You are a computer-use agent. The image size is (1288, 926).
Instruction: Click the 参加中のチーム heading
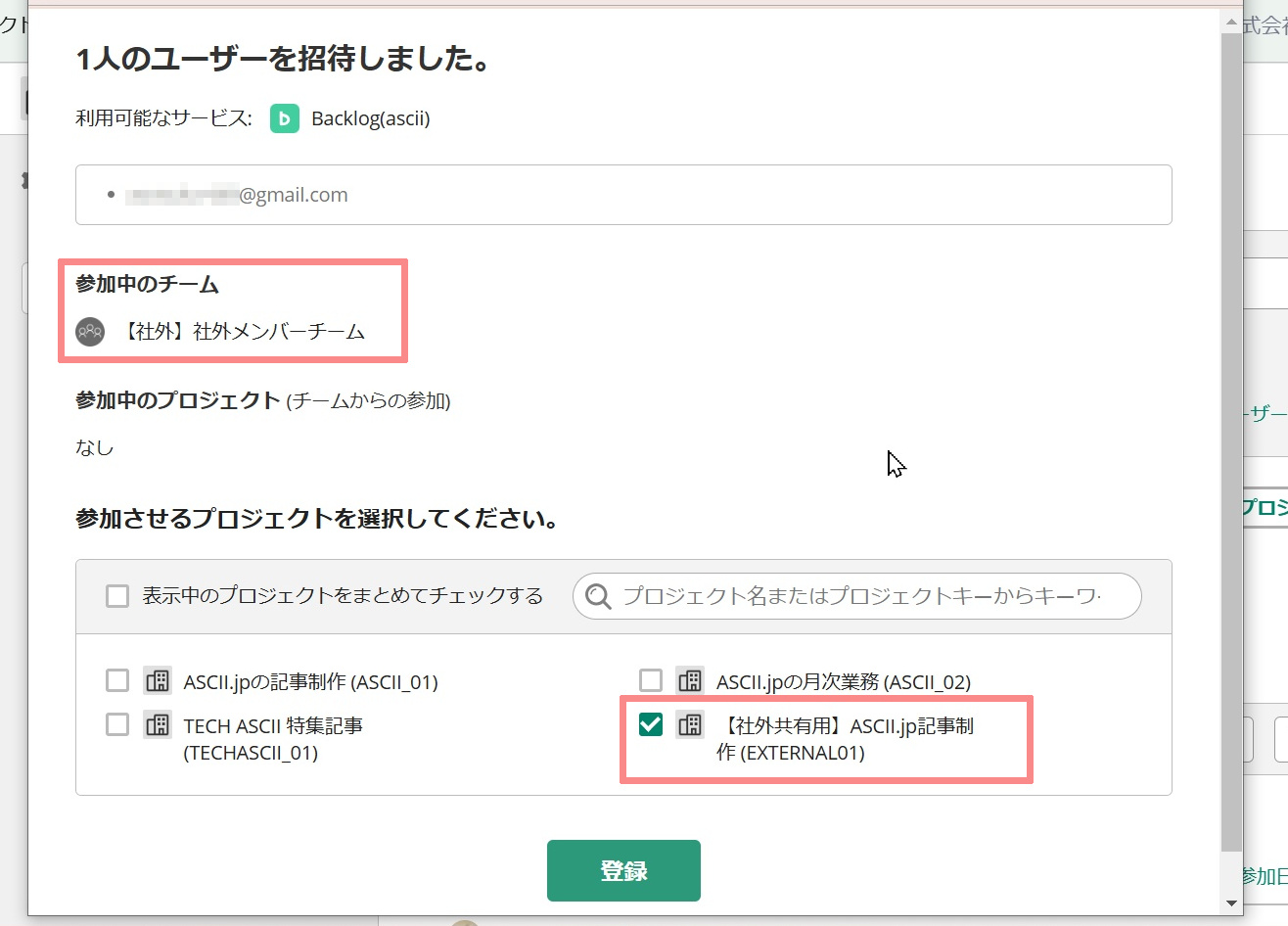[148, 285]
